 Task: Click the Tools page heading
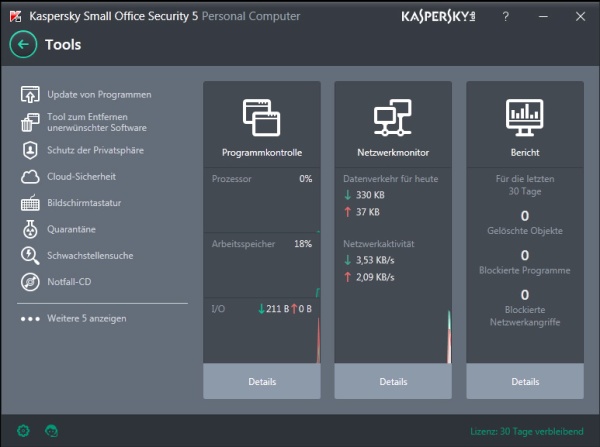(63, 45)
